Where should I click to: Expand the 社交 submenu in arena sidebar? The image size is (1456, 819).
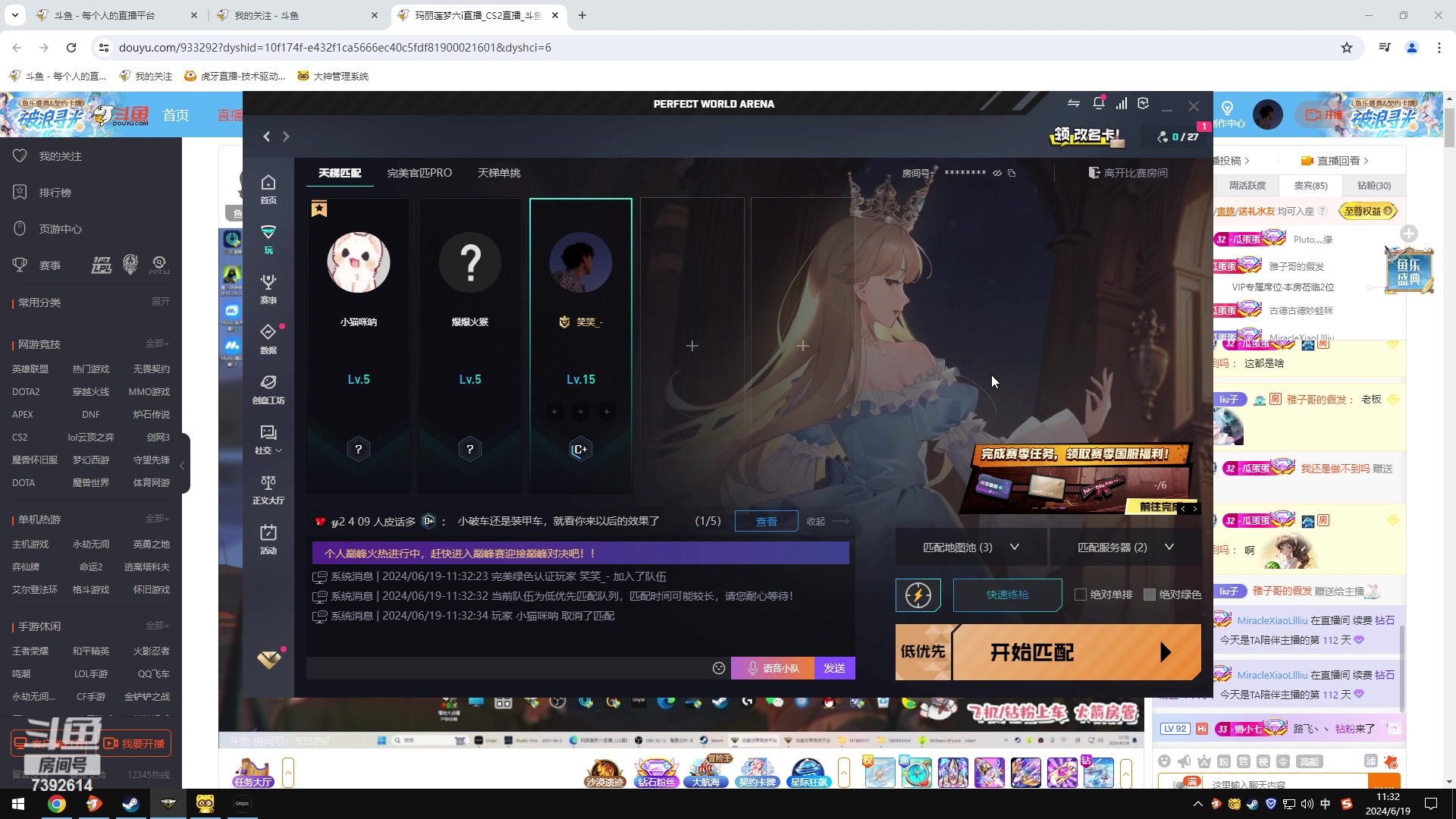[x=268, y=439]
